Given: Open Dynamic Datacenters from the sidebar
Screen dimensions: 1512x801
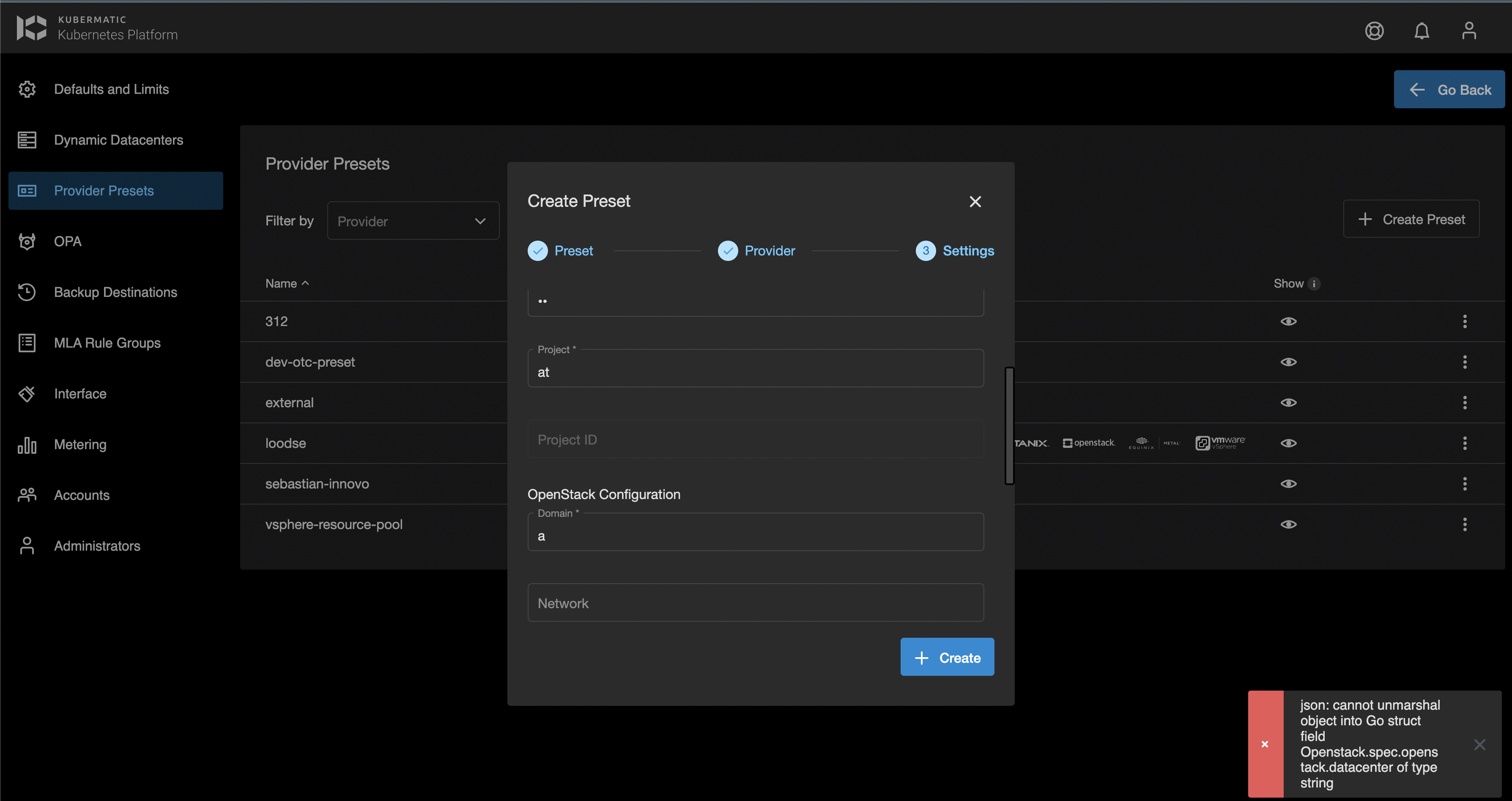Looking at the screenshot, I should pos(118,140).
